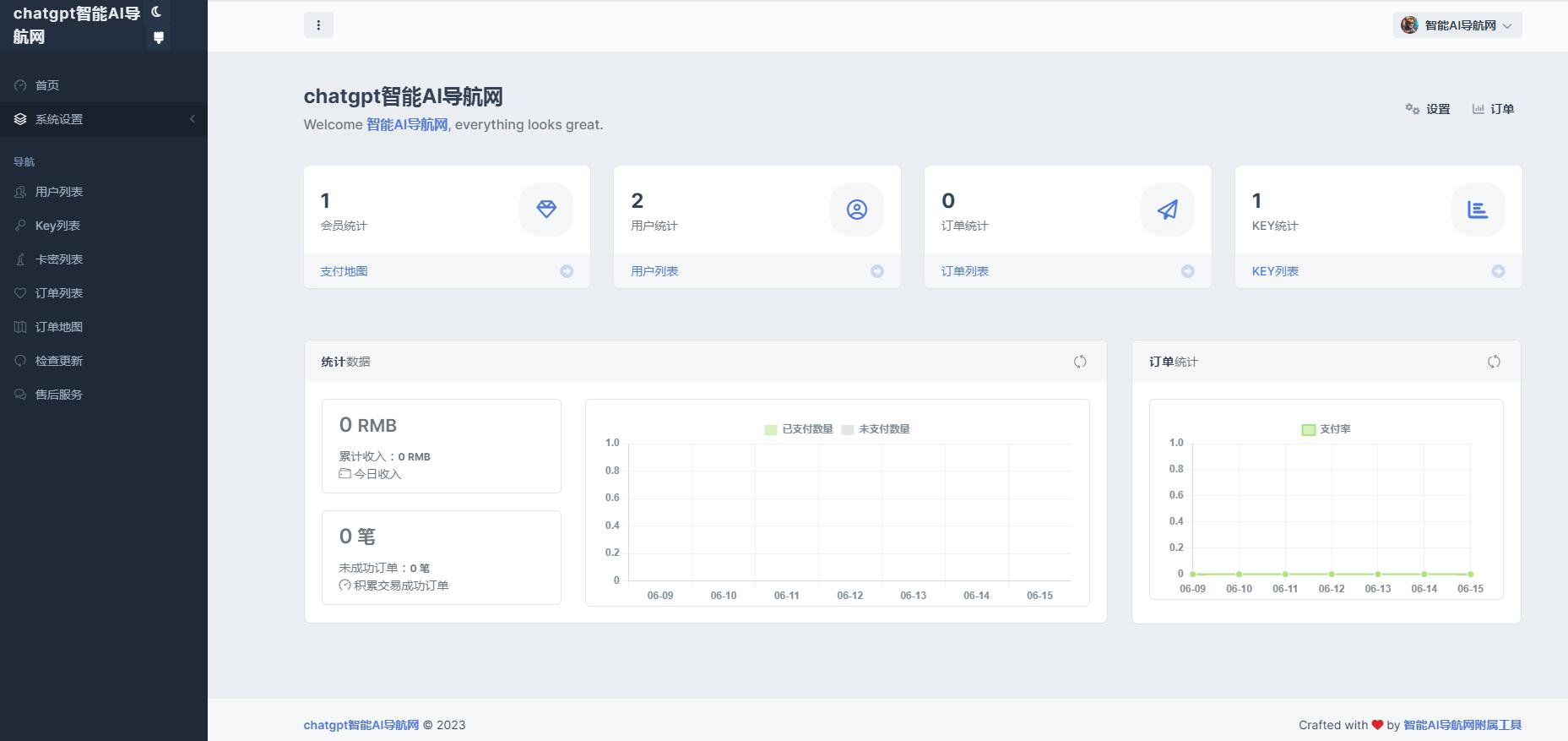Click 订单 button with chart icon
The image size is (1568, 741).
pyautogui.click(x=1493, y=109)
